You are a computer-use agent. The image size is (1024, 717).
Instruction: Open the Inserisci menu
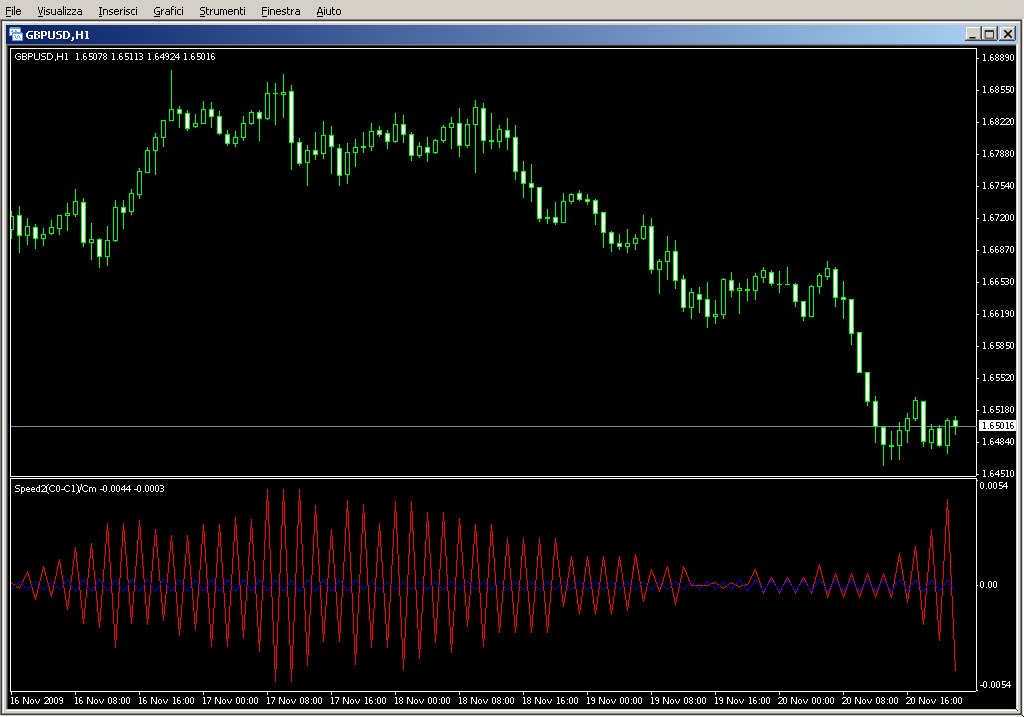[x=118, y=11]
